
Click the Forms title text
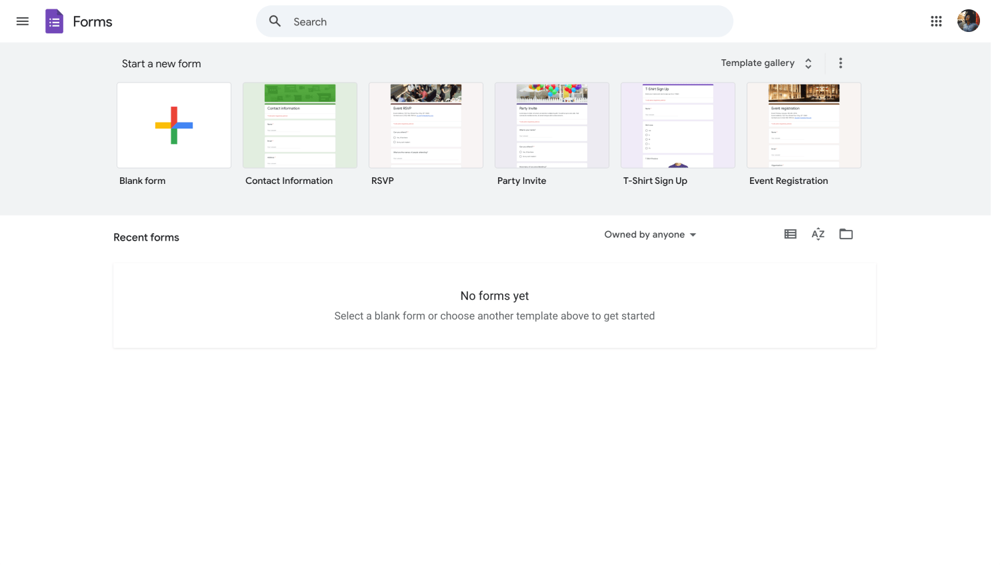point(92,21)
